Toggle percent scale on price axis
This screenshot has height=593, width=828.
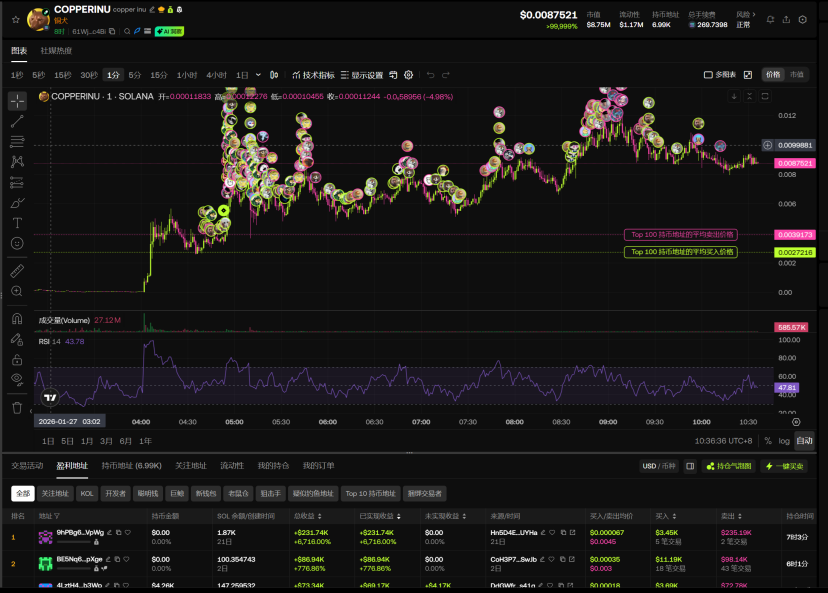pyautogui.click(x=768, y=441)
